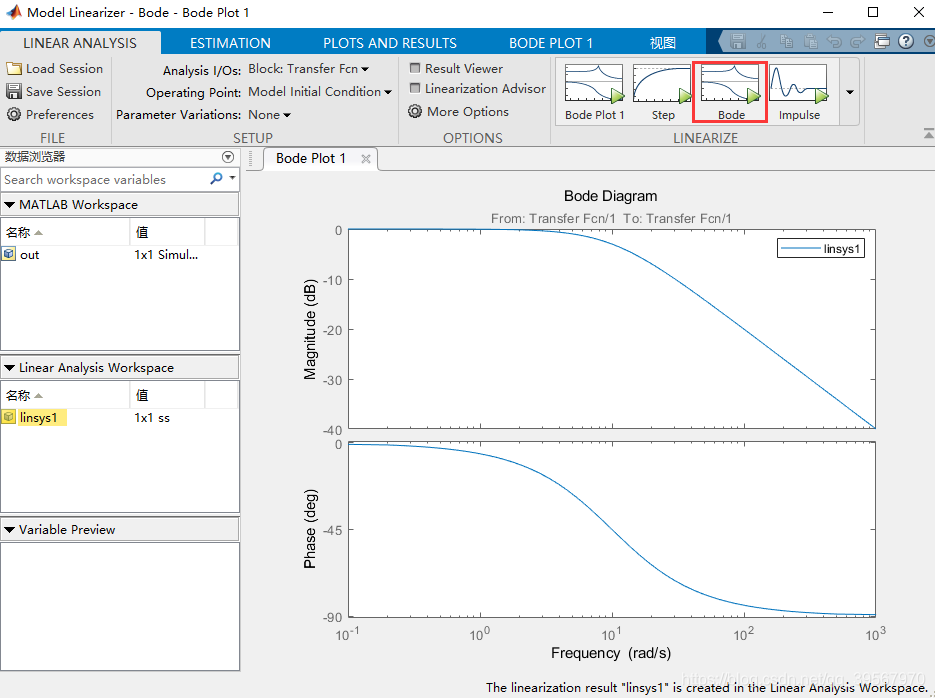This screenshot has height=698, width=935.
Task: Linearize to Bode Plot 1
Action: [594, 92]
